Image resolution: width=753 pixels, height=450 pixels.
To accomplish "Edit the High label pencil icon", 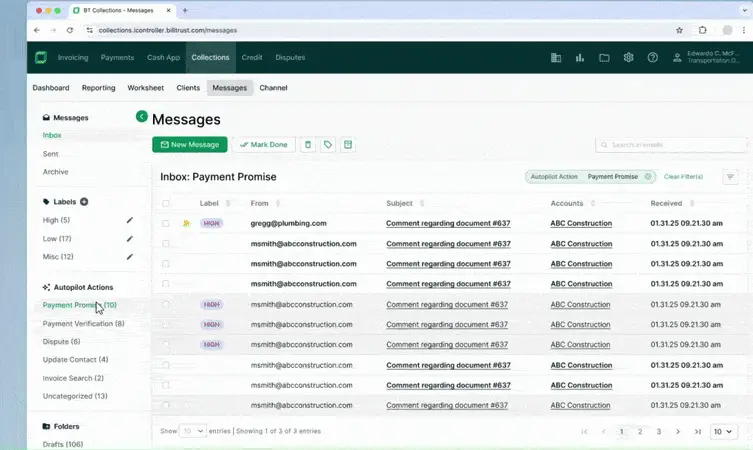I will coord(130,220).
